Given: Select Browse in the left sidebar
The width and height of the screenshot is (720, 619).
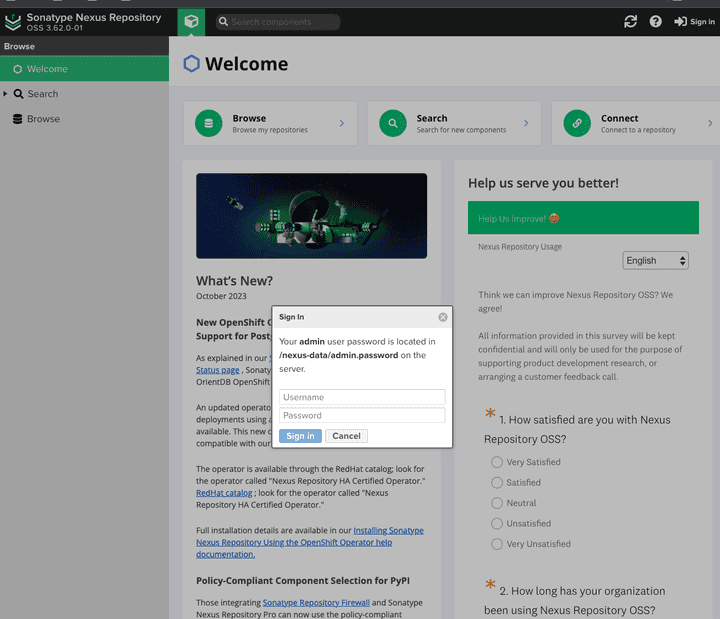Looking at the screenshot, I should [43, 119].
